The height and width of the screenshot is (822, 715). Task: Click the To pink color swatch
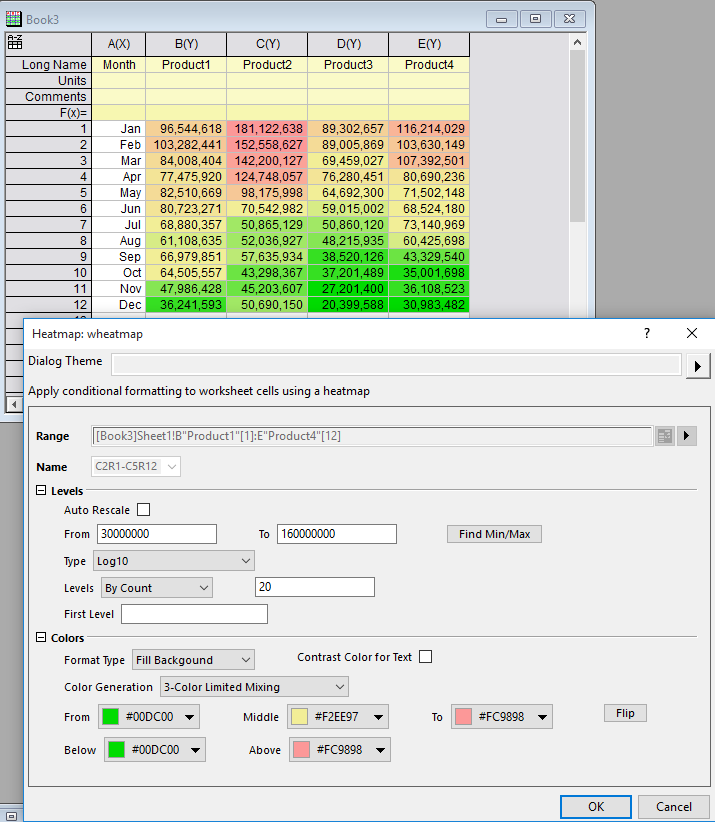click(x=463, y=717)
